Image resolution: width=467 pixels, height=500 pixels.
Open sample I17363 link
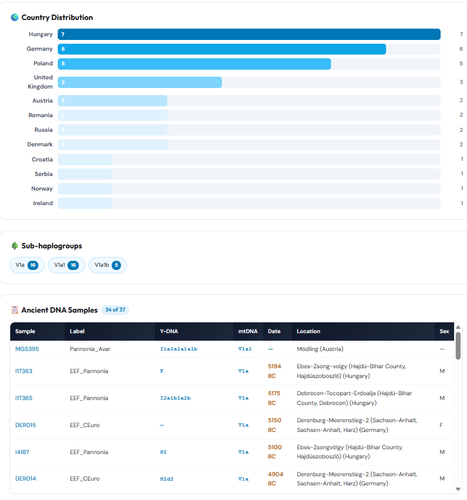pos(24,371)
